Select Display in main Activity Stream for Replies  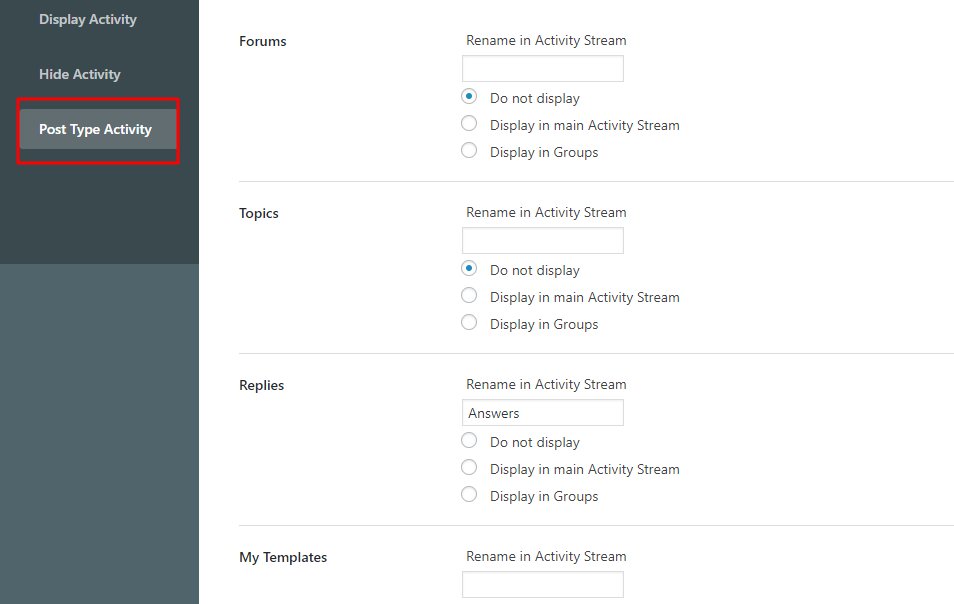(469, 468)
